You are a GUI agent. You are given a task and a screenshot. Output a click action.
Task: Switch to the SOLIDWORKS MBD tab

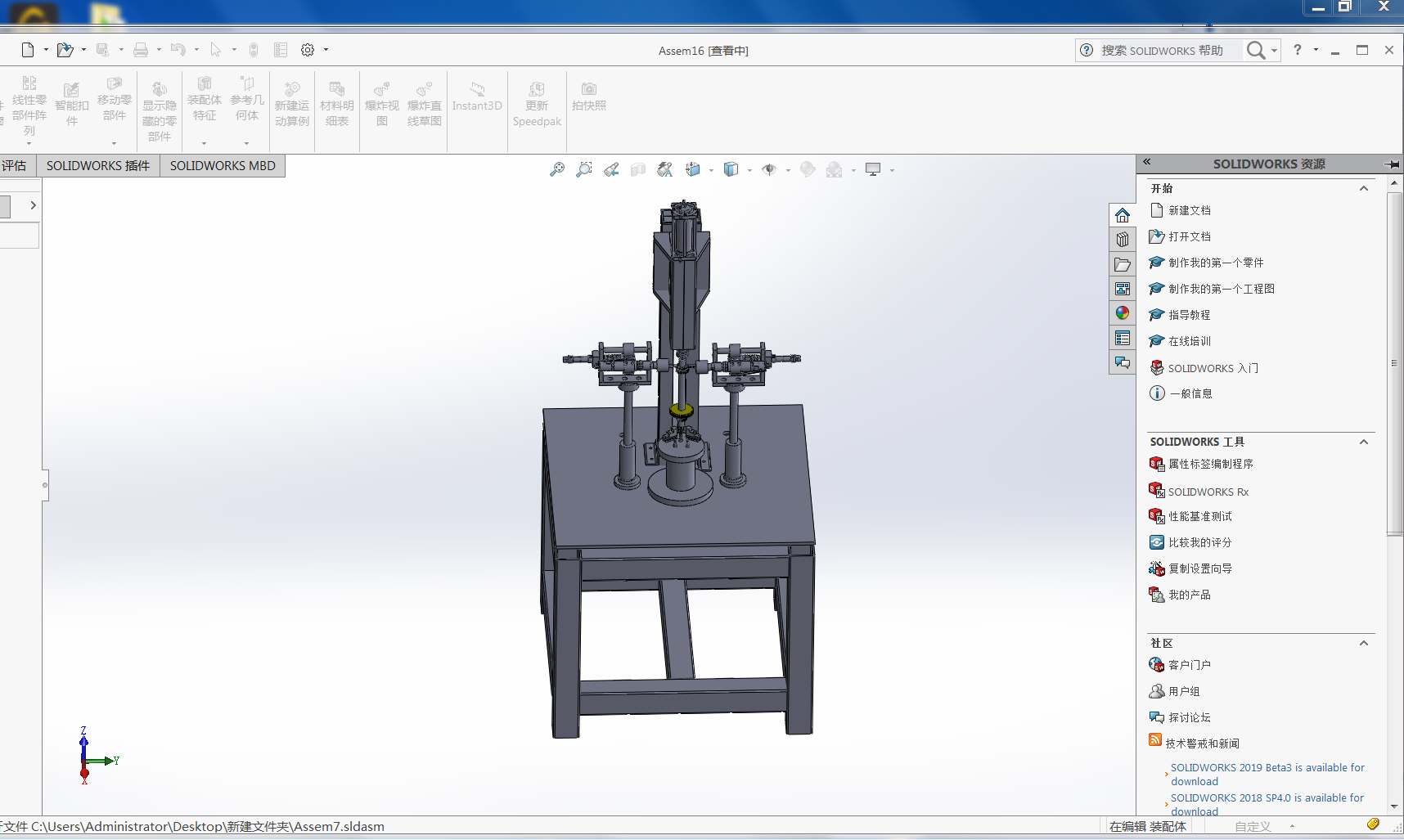point(223,165)
